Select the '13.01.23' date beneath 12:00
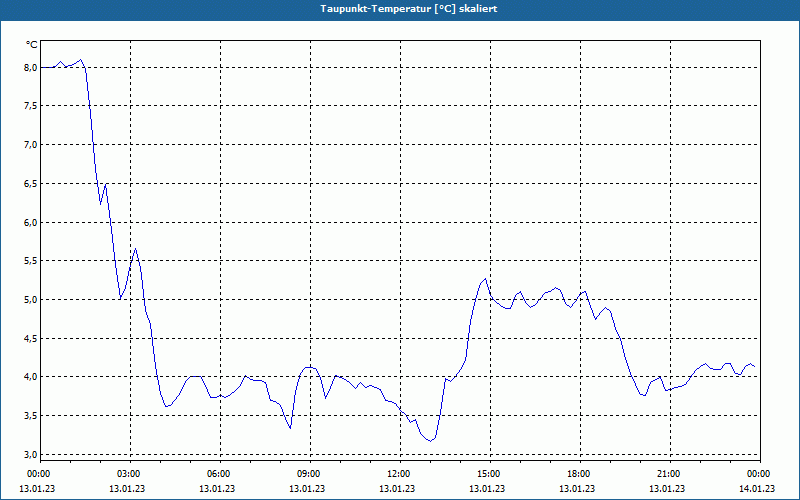Image resolution: width=800 pixels, height=500 pixels. [397, 489]
